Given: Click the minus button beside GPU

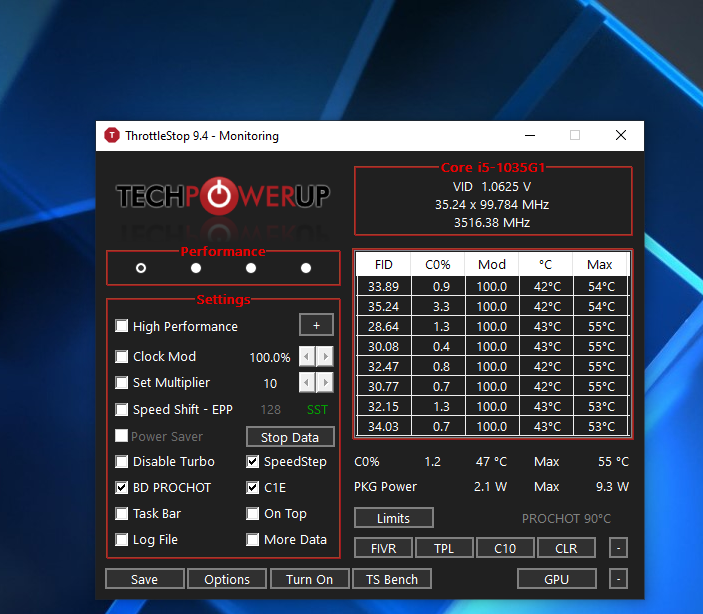Looking at the screenshot, I should tap(618, 579).
